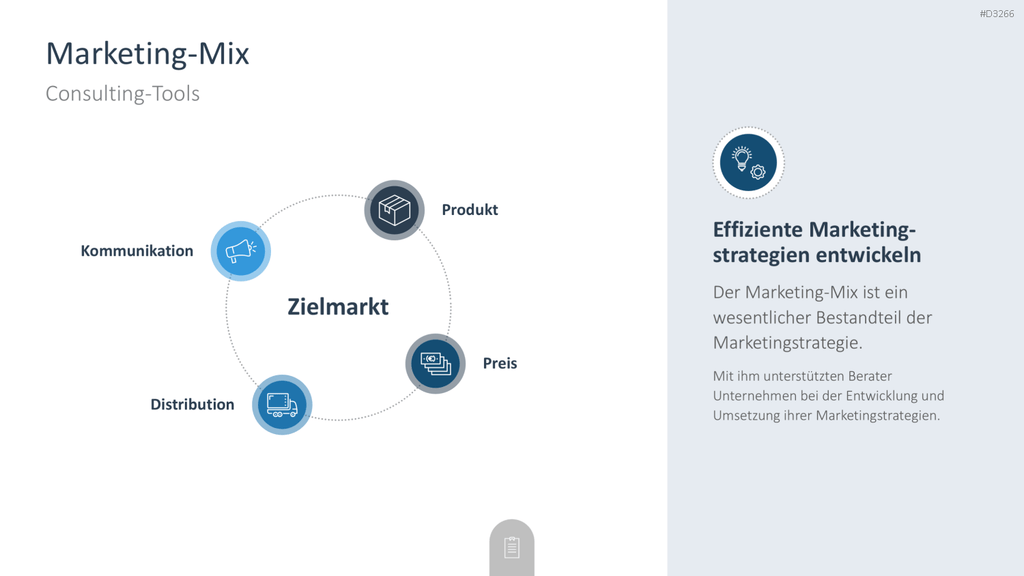This screenshot has height=576, width=1024.
Task: Click the Preis money icon
Action: click(435, 363)
